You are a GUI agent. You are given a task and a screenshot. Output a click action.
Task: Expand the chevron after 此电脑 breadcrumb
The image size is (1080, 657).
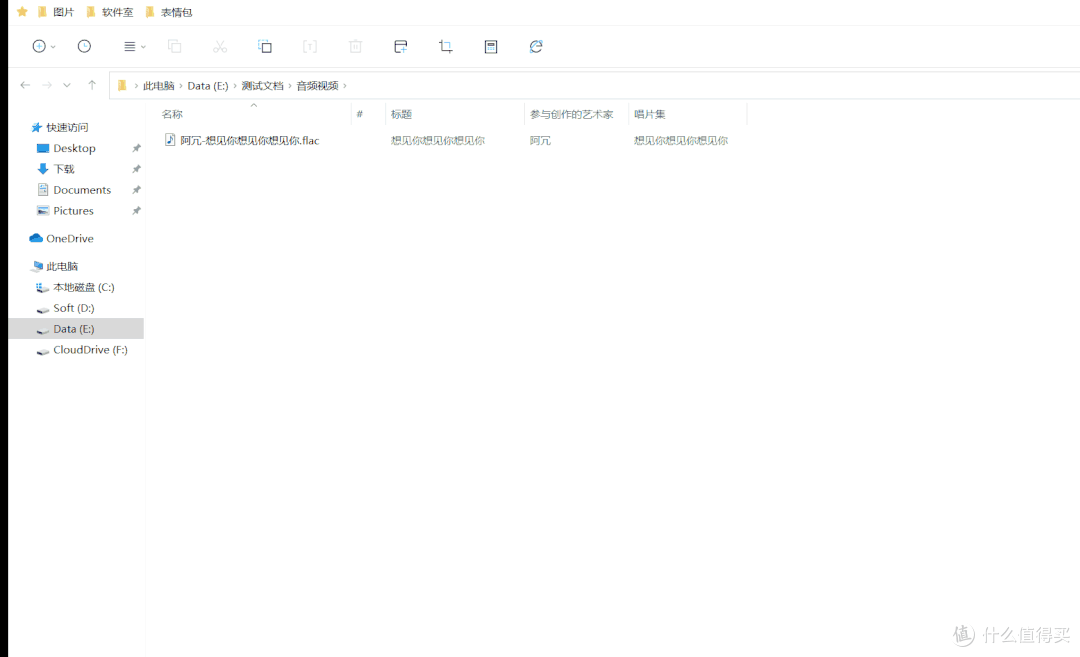[181, 85]
